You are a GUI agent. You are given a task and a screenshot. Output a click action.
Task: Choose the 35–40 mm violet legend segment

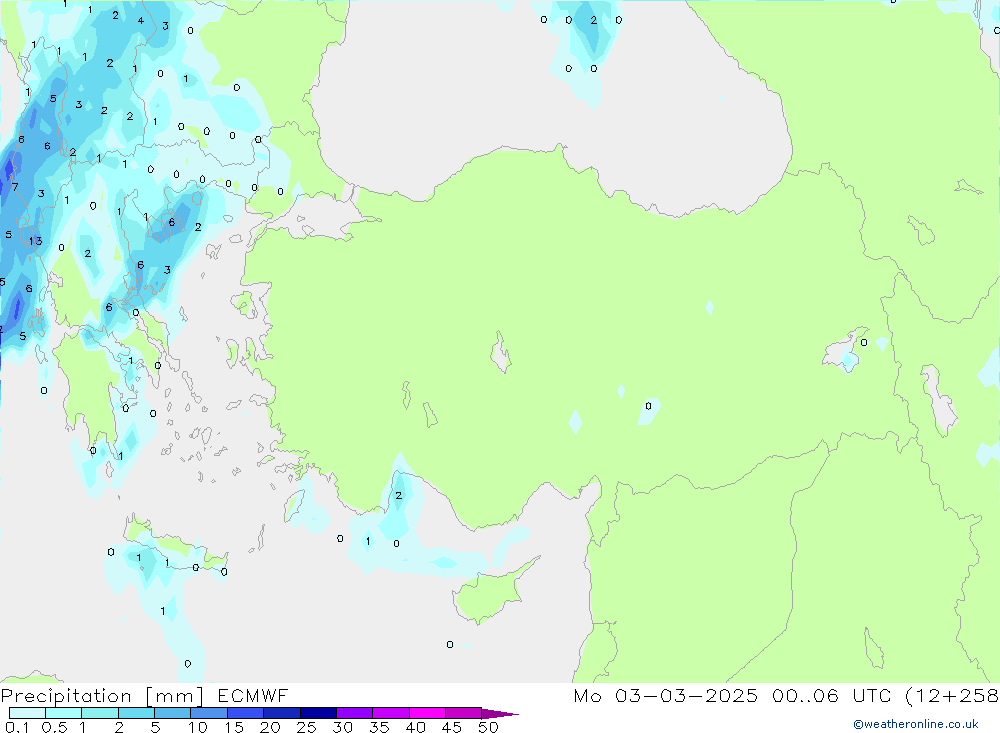point(390,713)
